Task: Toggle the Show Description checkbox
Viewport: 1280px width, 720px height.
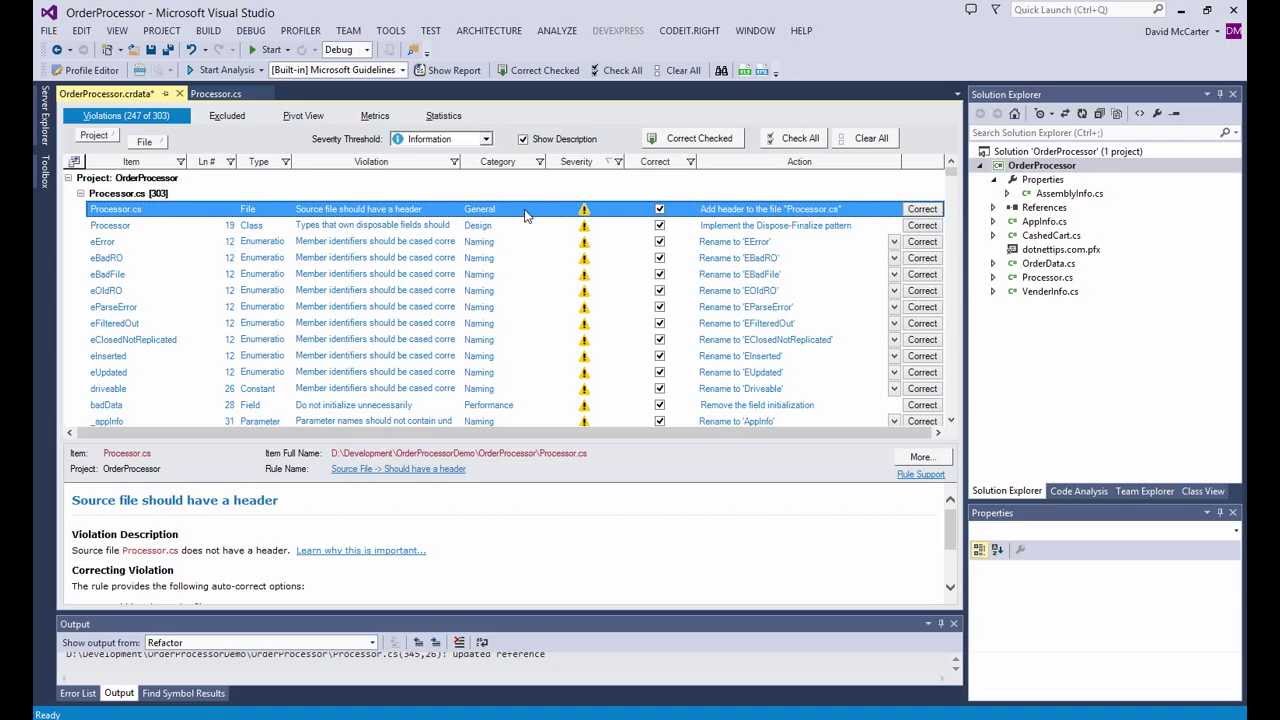Action: coord(523,139)
